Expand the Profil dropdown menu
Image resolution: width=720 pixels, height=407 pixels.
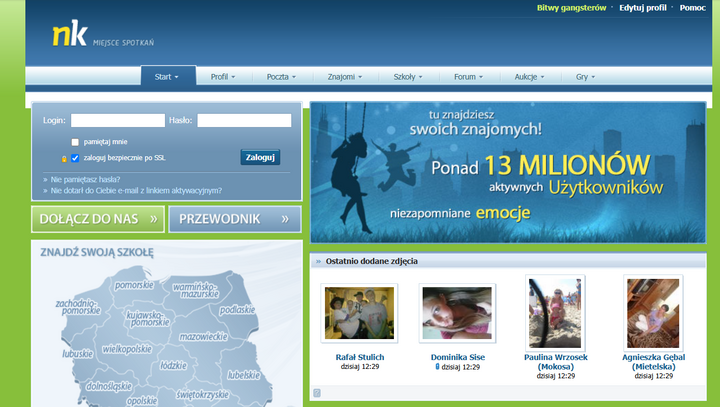tap(223, 77)
